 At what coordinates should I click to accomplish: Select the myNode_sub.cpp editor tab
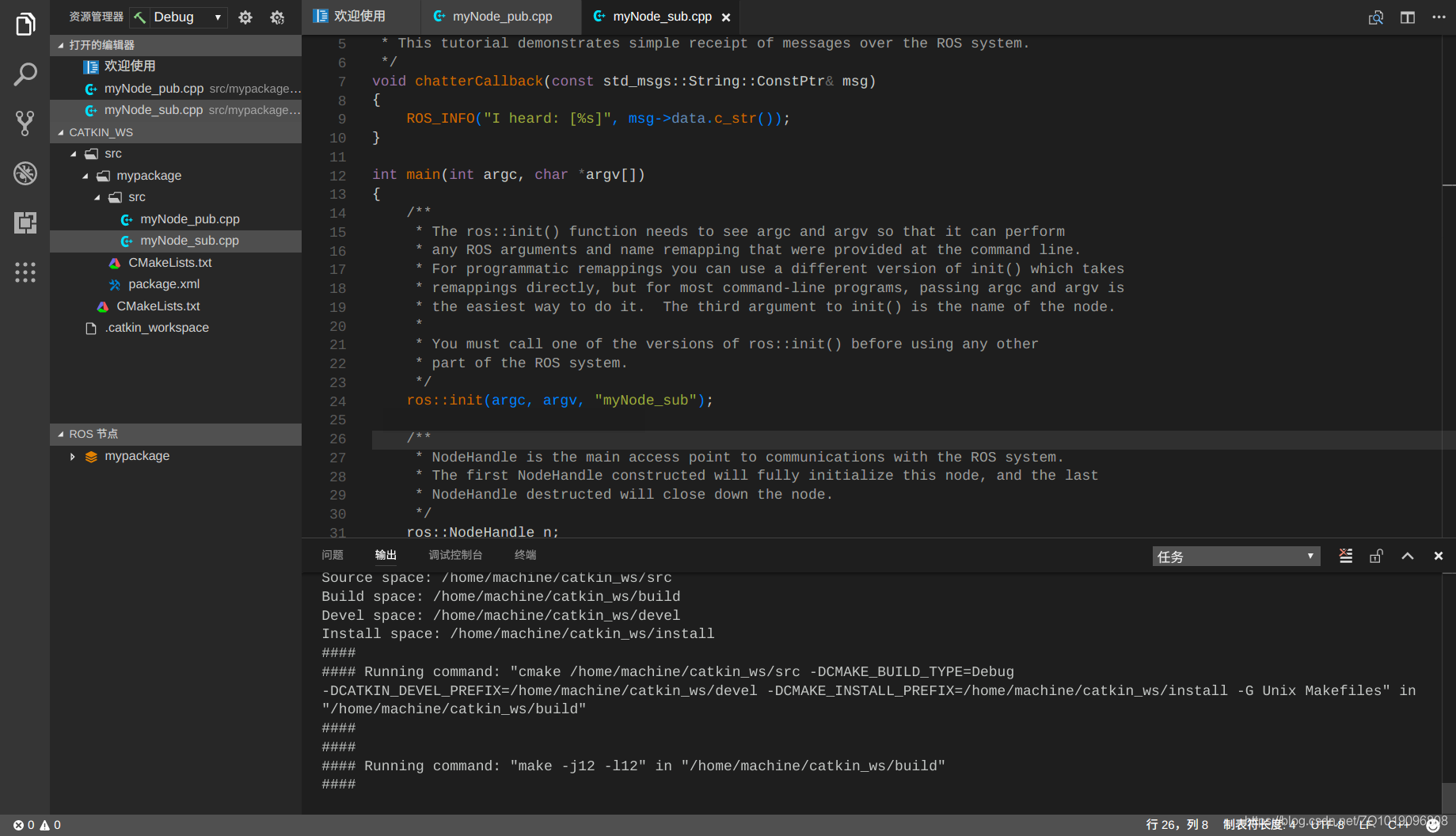click(x=662, y=17)
